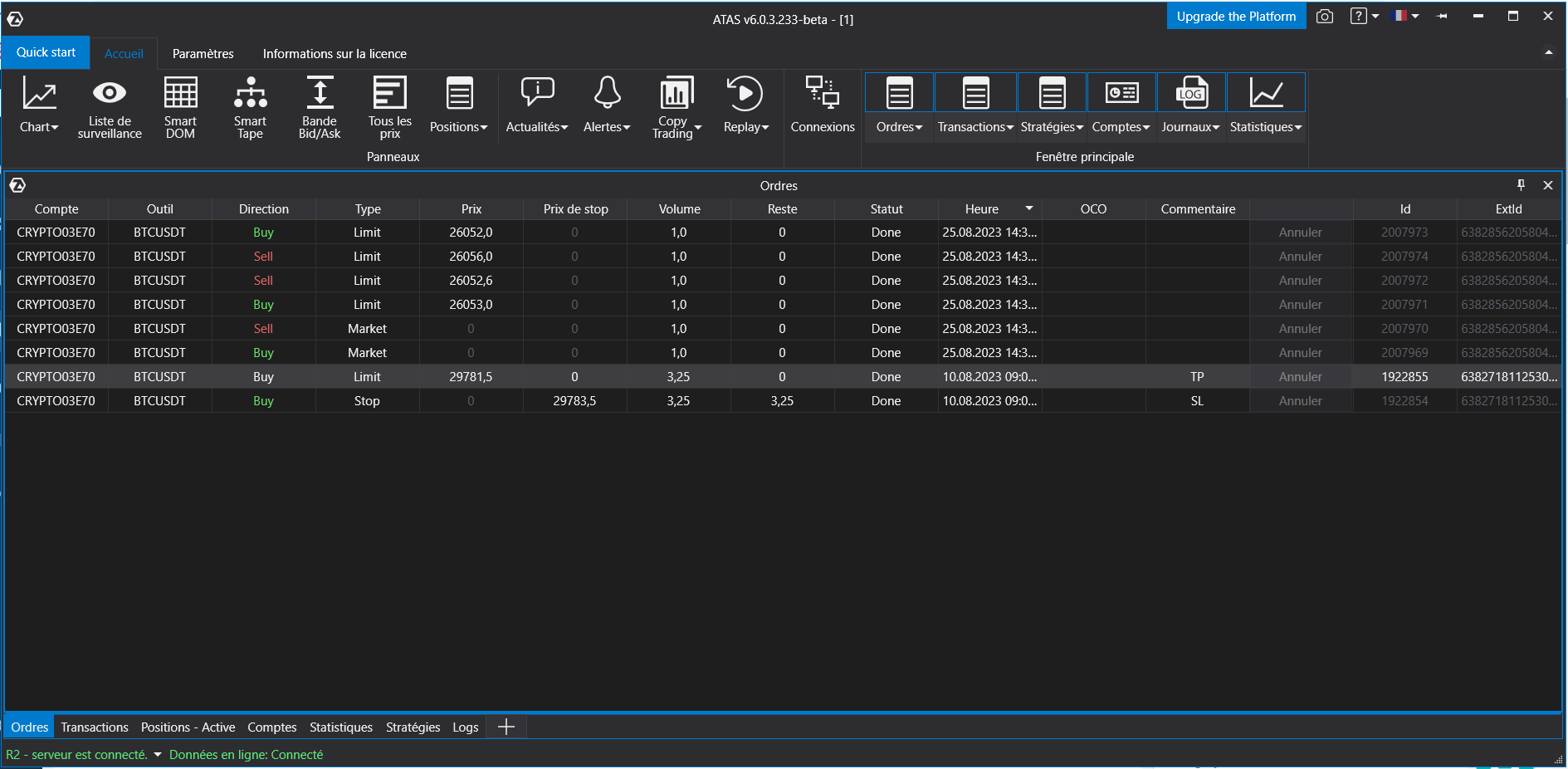The image size is (1568, 769).
Task: Sort by the Statut column header
Action: pyautogui.click(x=887, y=209)
